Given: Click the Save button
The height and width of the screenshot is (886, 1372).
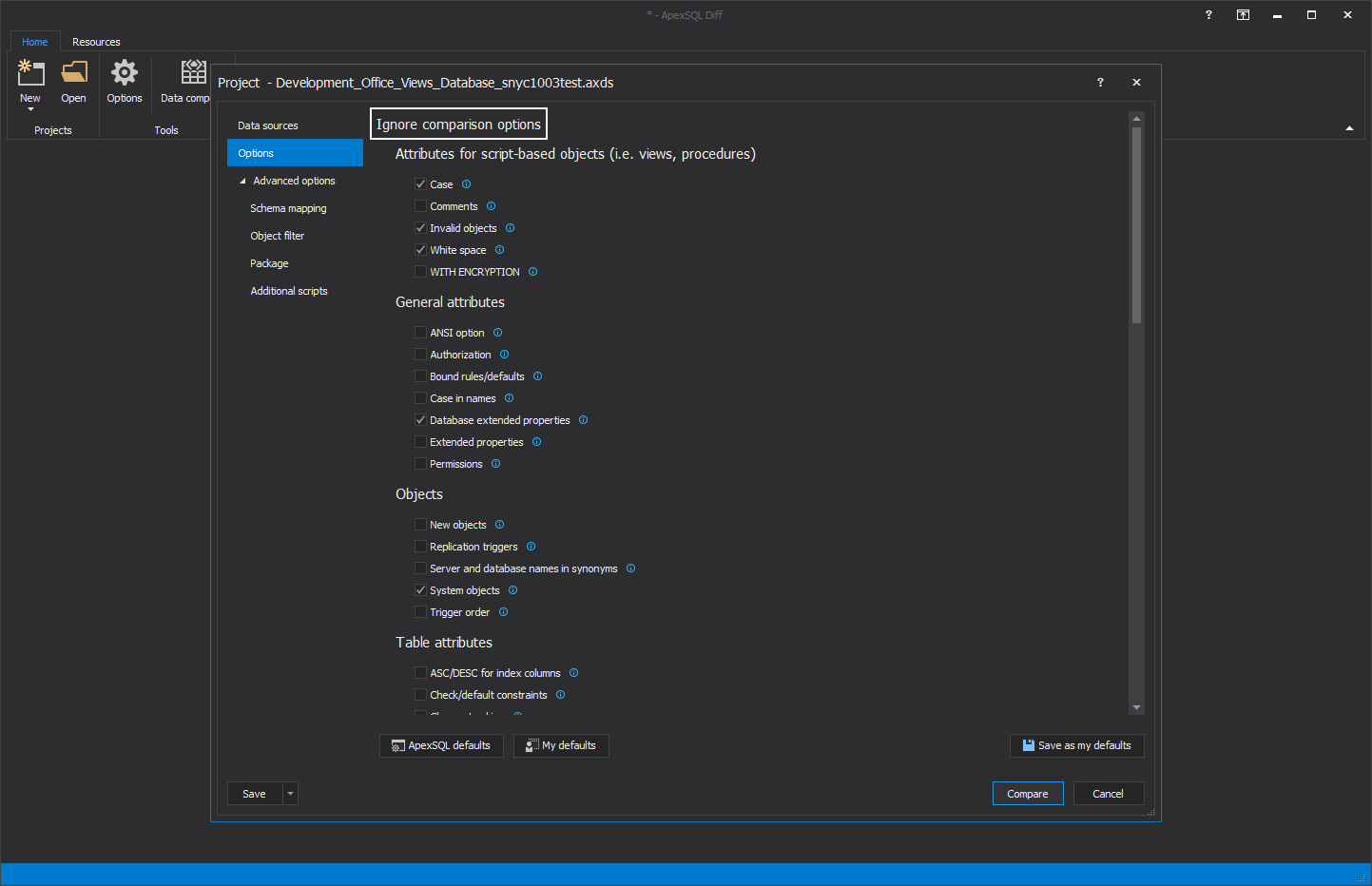Looking at the screenshot, I should coord(255,794).
